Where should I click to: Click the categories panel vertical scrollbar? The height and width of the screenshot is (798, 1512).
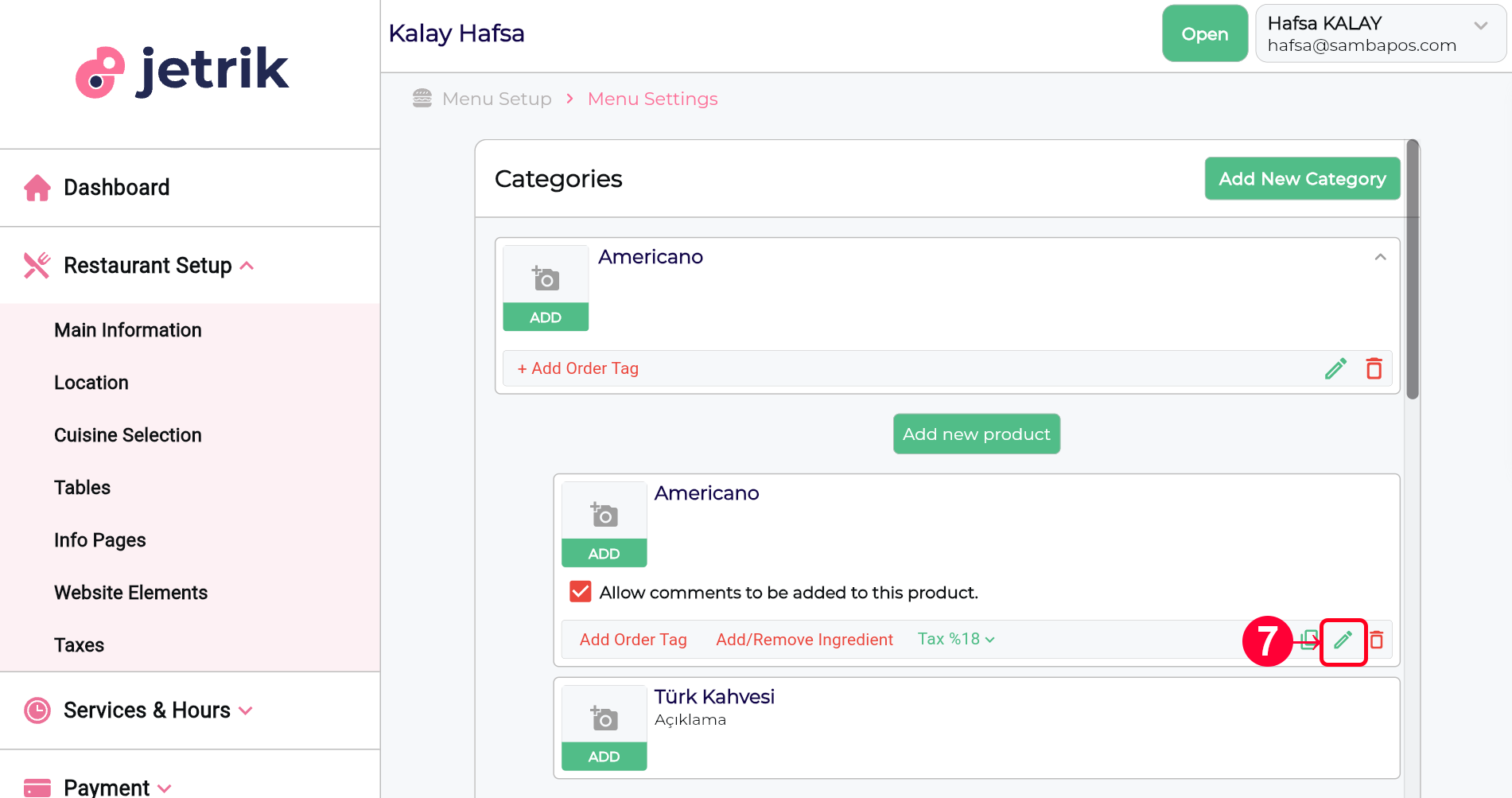1413,269
